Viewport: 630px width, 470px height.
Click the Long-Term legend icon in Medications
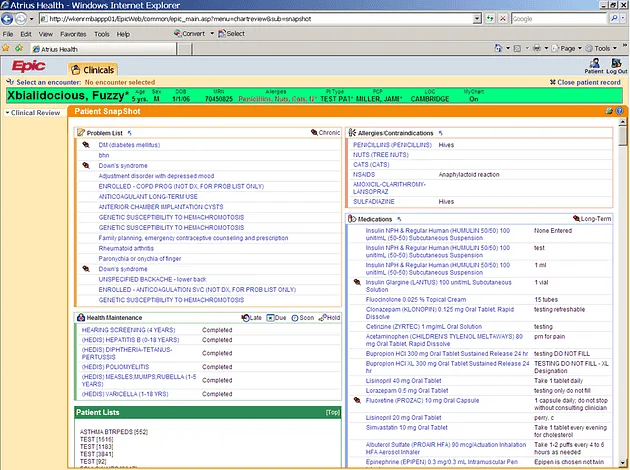[577, 219]
